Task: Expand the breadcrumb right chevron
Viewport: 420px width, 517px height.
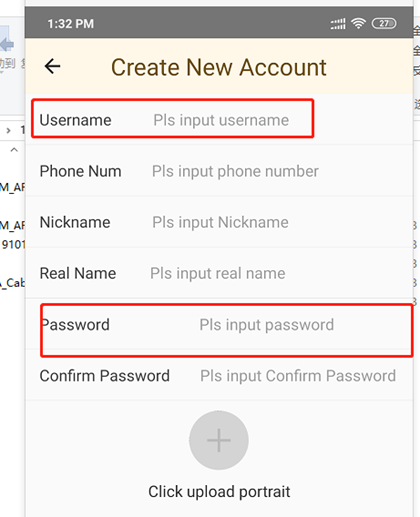Action: (x=8, y=130)
